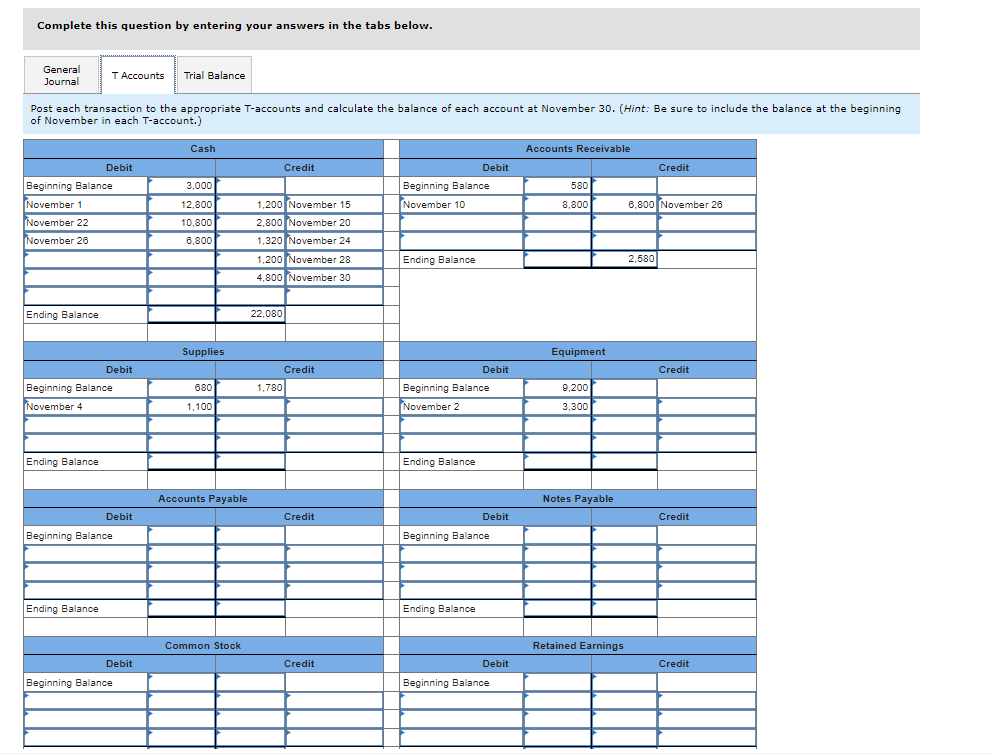Click Retained Earnings beginning balance credit cell

click(624, 683)
